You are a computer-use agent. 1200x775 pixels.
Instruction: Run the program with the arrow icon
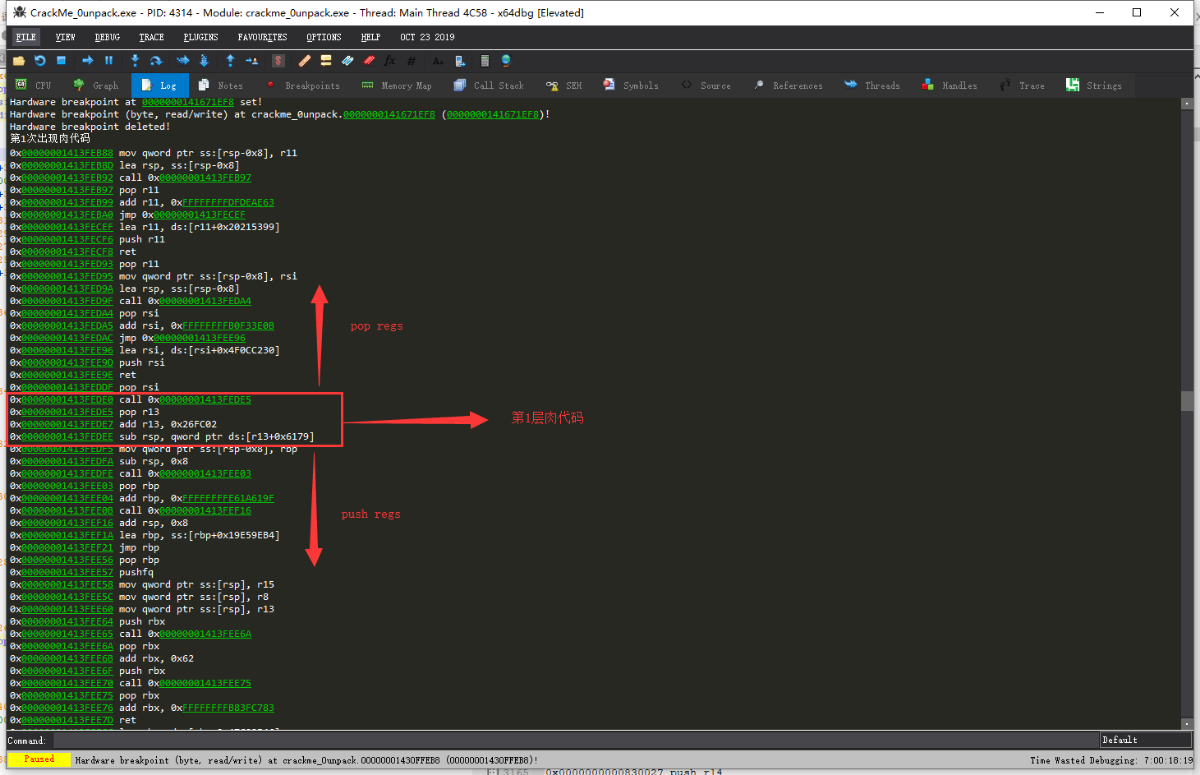point(88,61)
